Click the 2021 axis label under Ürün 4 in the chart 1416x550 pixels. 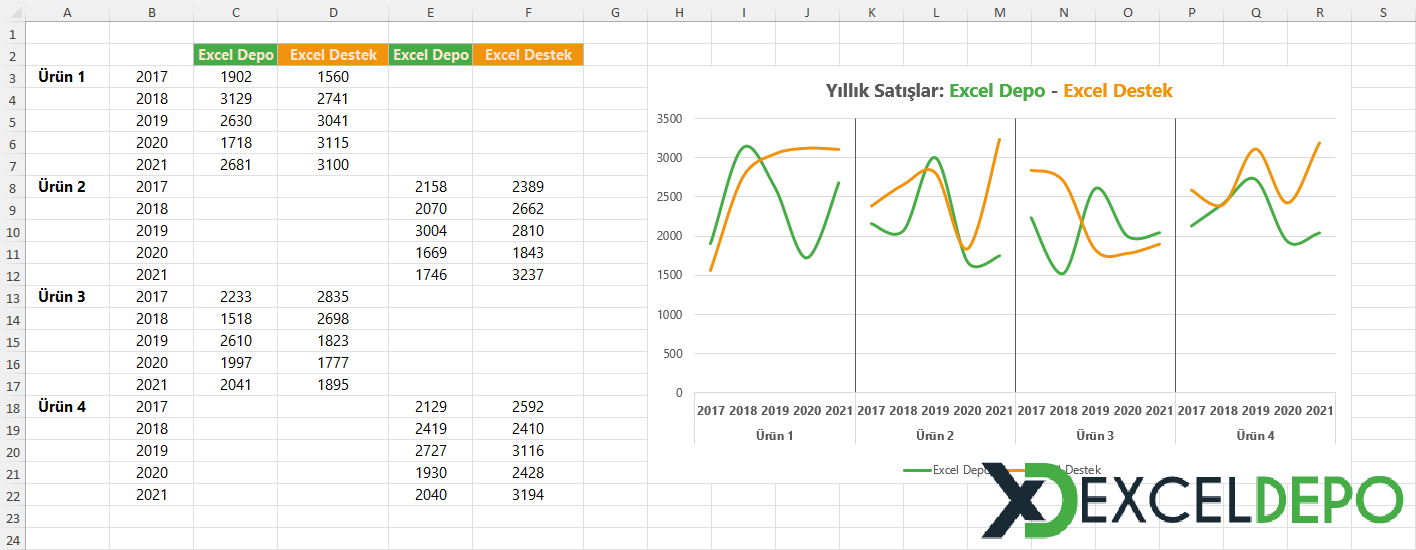point(1319,411)
